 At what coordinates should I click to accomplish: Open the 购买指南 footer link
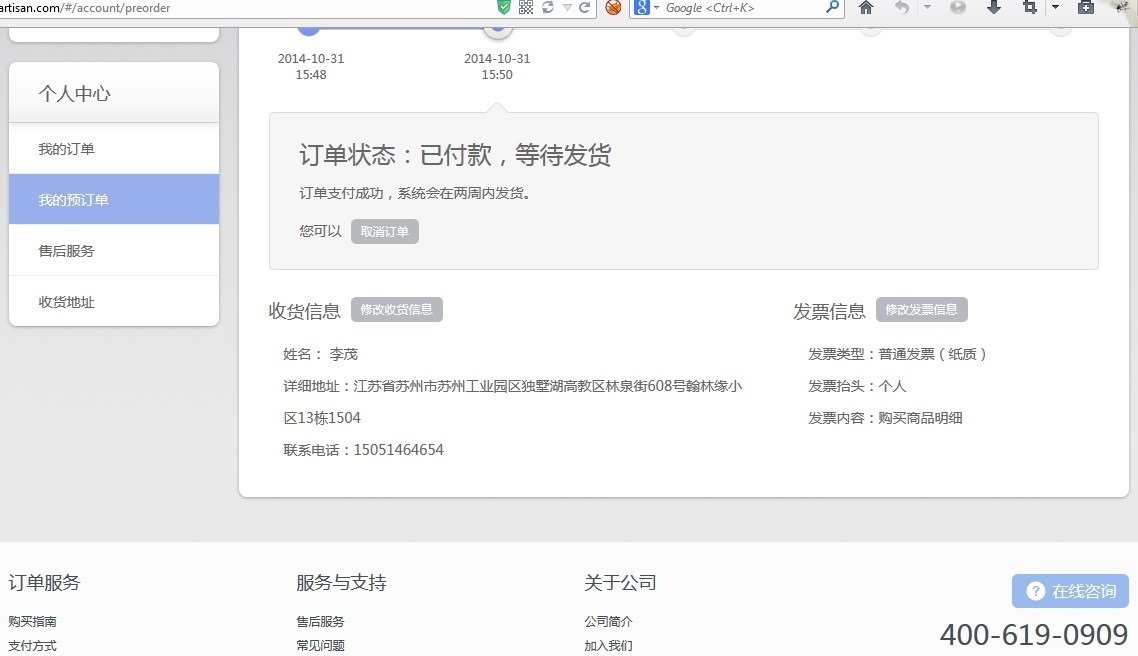[32, 621]
